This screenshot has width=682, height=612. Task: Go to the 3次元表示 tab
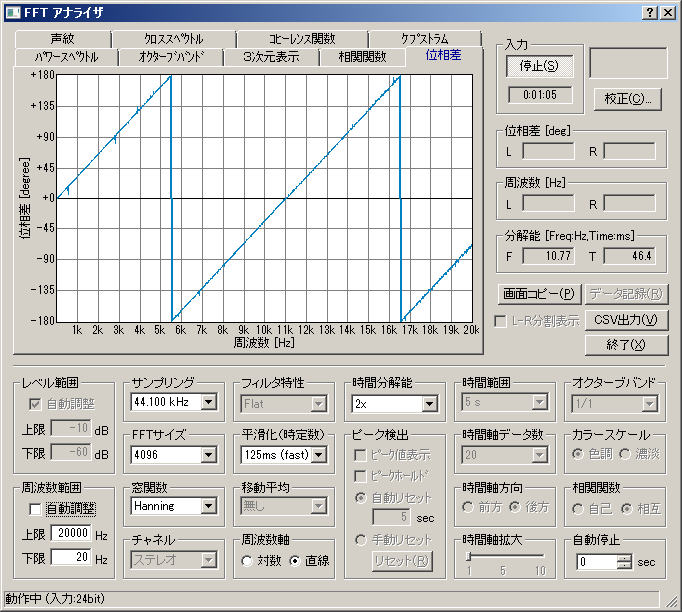tap(271, 57)
